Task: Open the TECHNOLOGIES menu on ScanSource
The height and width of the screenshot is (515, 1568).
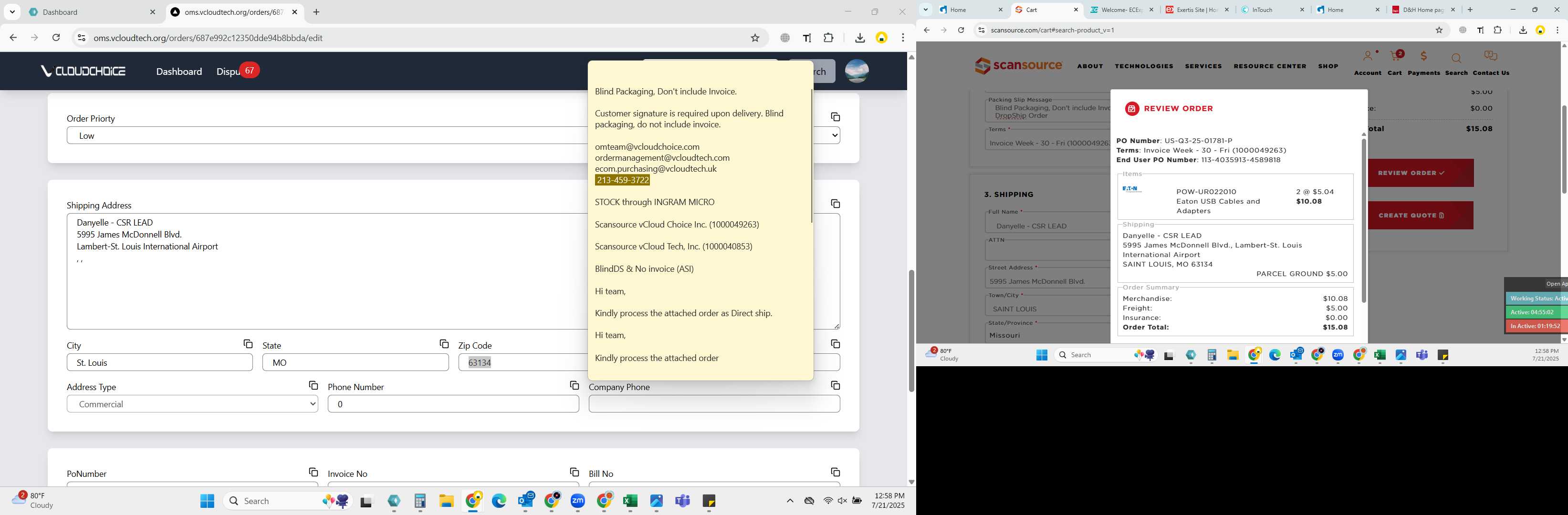Action: pos(1144,66)
